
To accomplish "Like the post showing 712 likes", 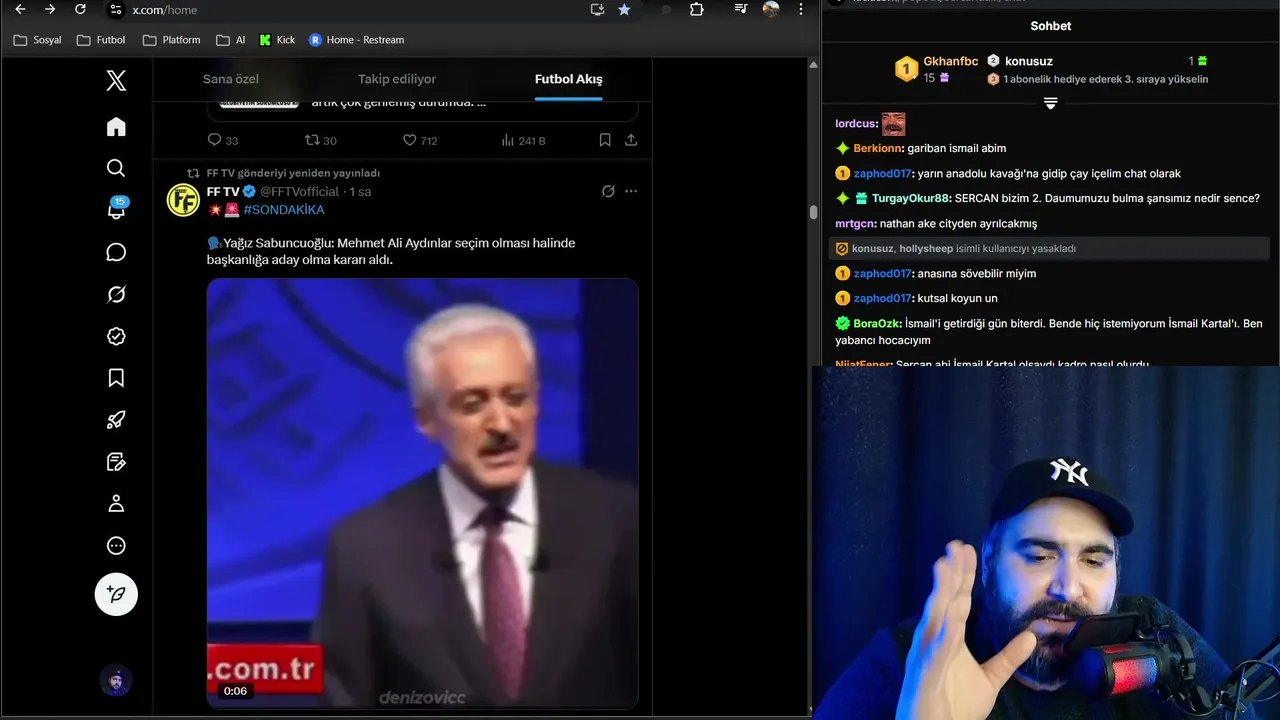I will [420, 141].
